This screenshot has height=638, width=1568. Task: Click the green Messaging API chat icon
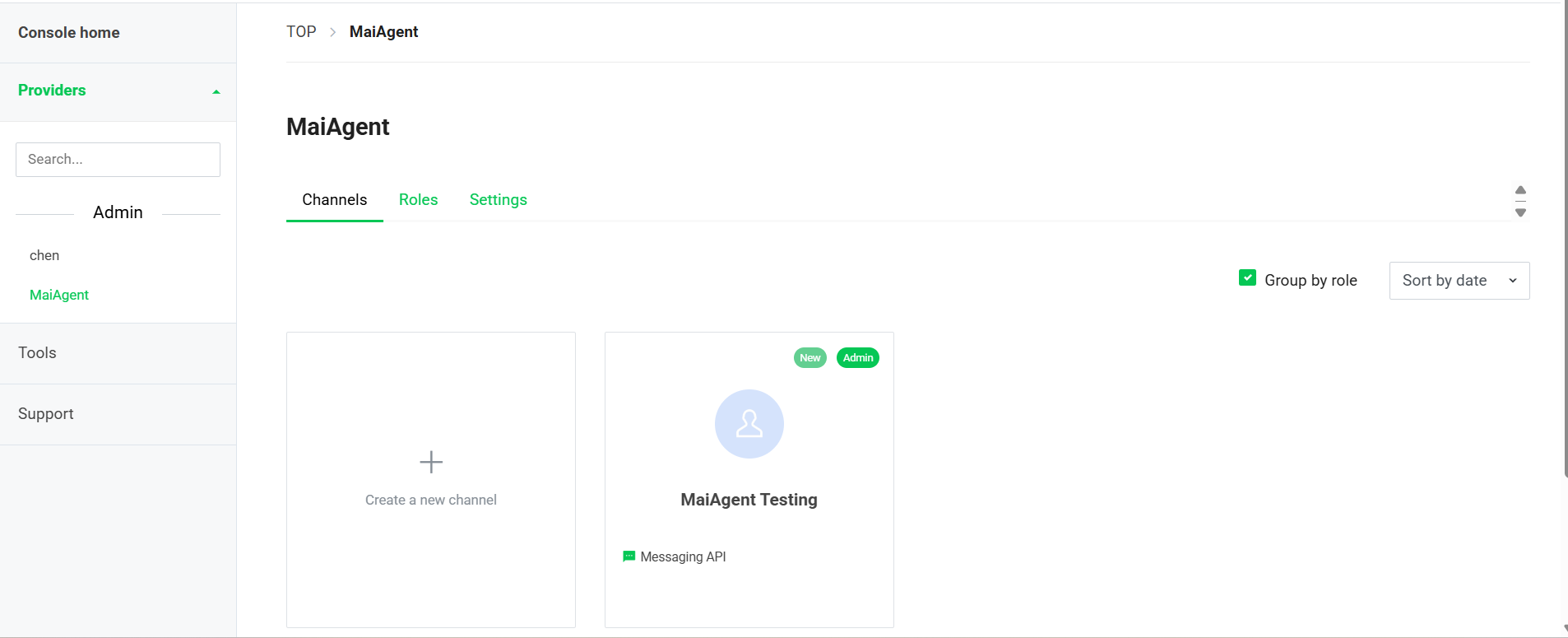point(629,557)
